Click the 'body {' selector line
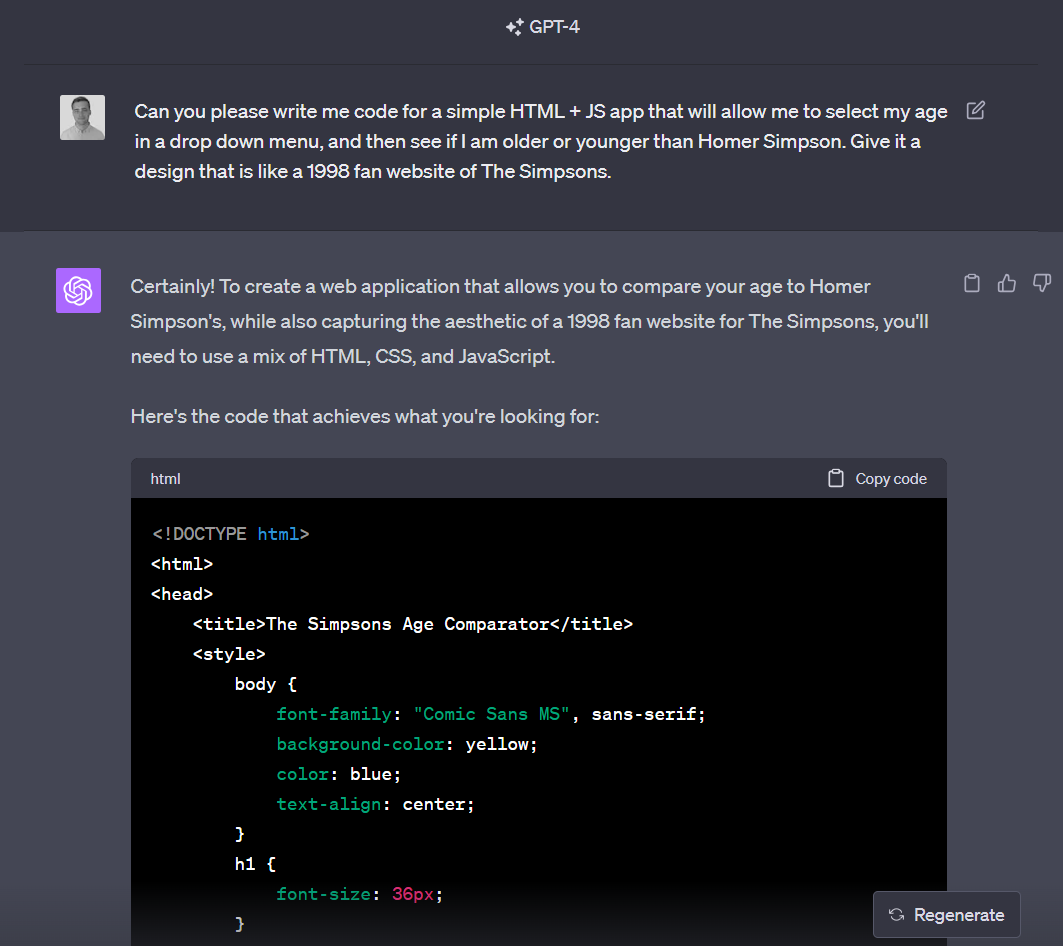This screenshot has width=1063, height=946. pos(266,684)
